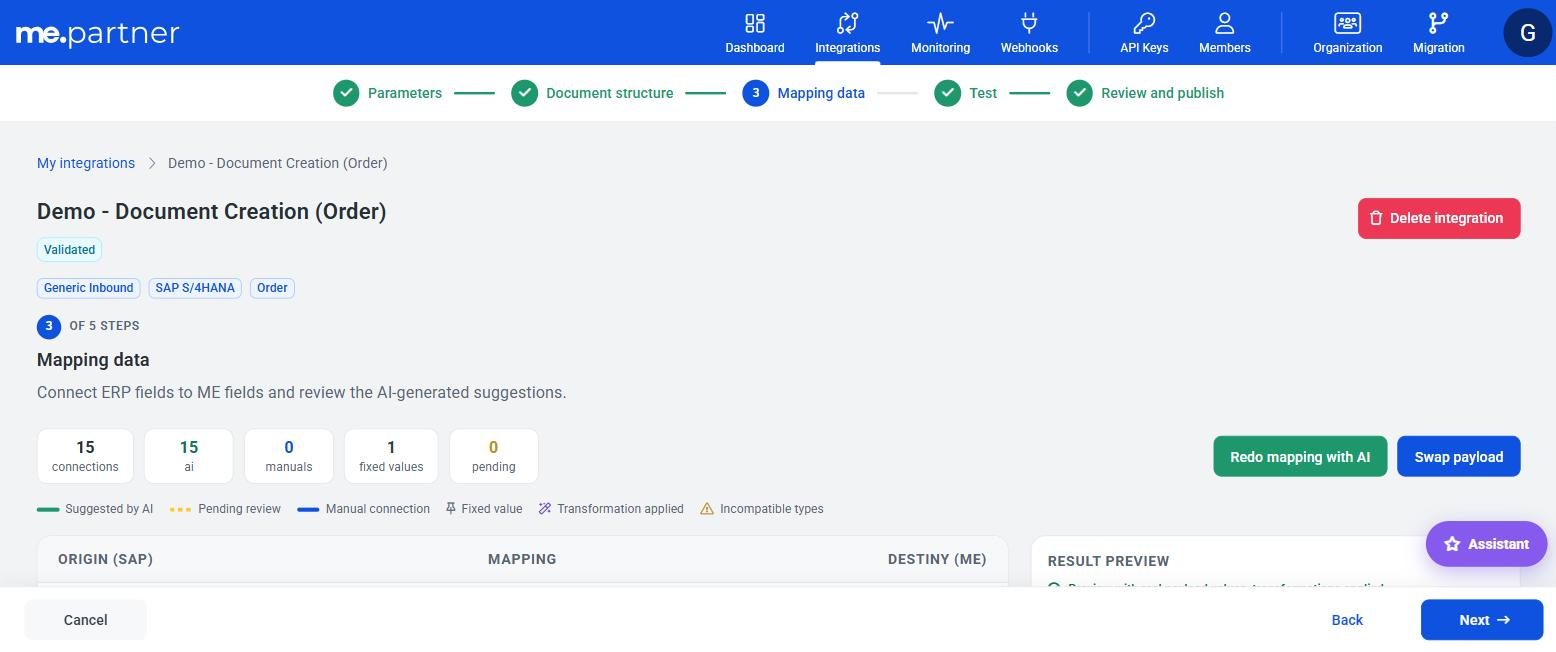Screen dimensions: 1556x652
Task: Click the Swap payload button
Action: click(x=1459, y=456)
